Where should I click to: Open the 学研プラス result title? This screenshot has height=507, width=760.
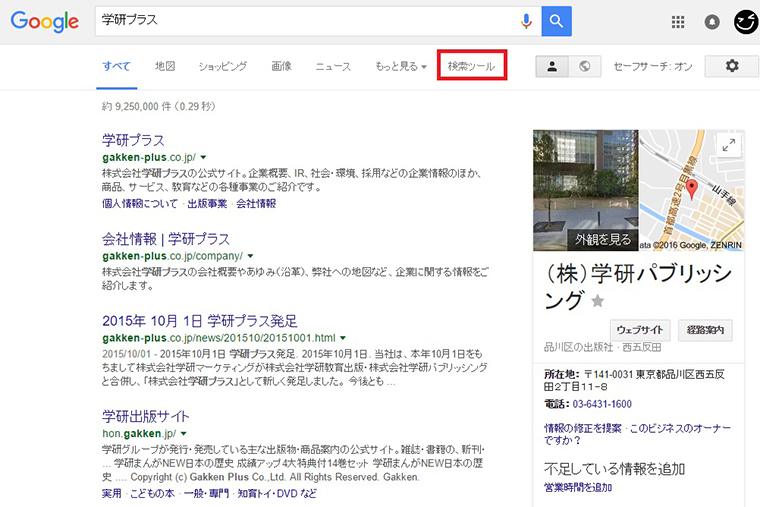(133, 141)
